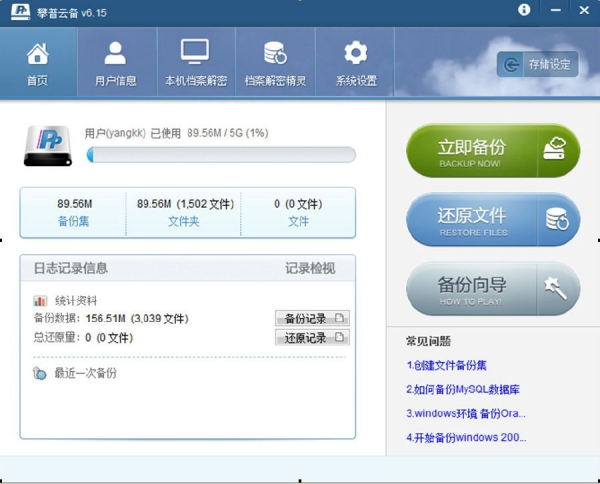Click the PP drive logo icon
Screen dimensions: 600x484
(50, 145)
